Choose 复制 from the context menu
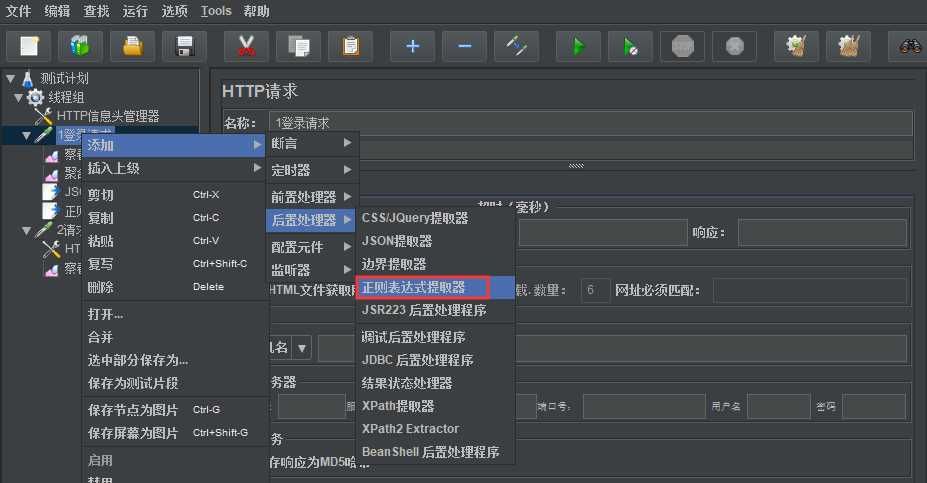927x483 pixels. point(174,218)
